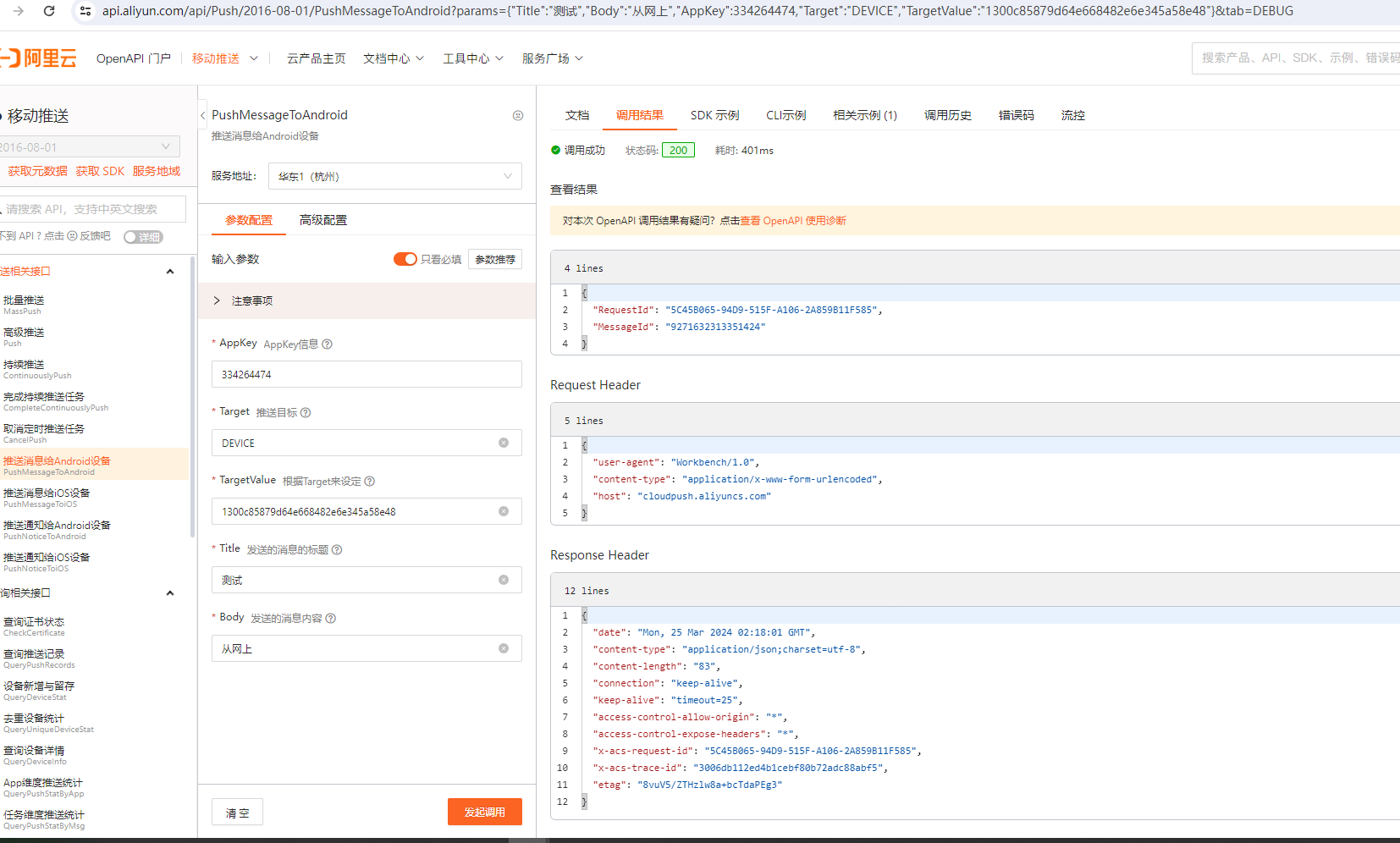This screenshot has width=1400, height=843.
Task: Toggle the 详细 switch in the sidebar
Action: click(143, 237)
